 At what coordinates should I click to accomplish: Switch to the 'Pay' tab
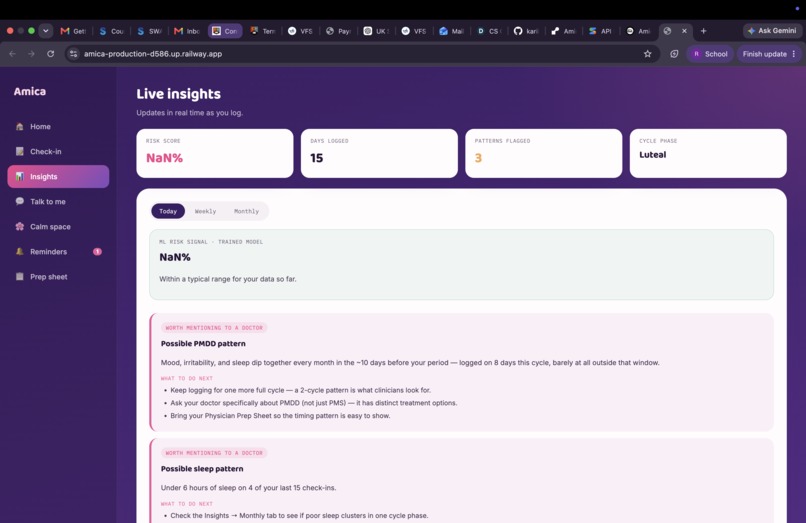[339, 31]
